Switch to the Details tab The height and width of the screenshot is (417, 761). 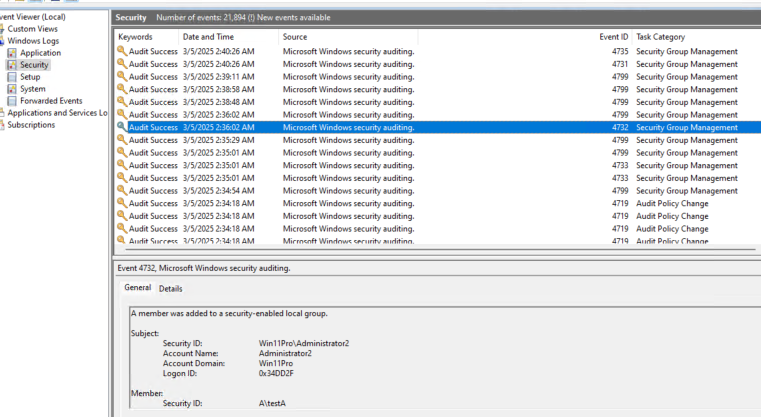point(170,289)
